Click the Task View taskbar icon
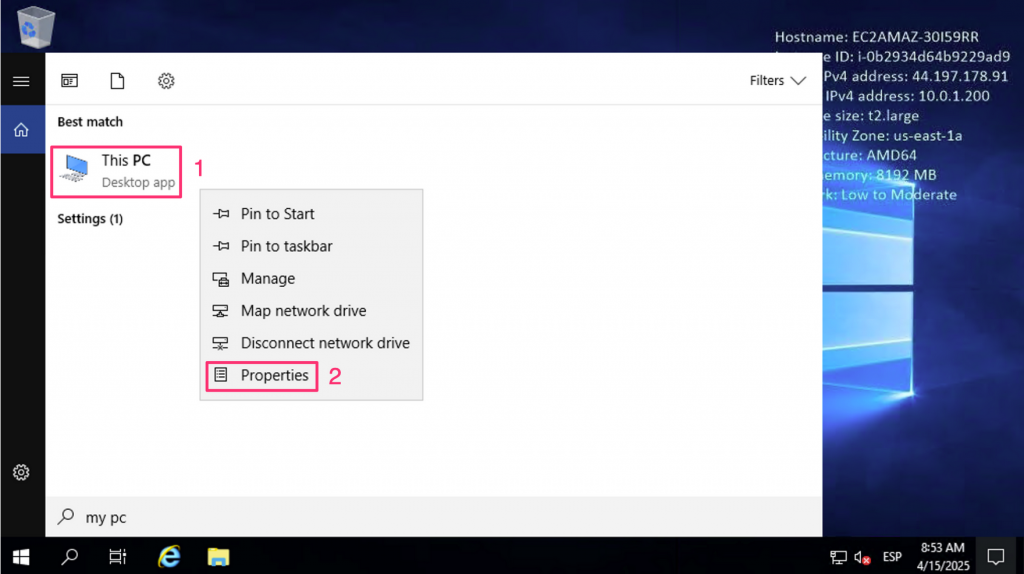The width and height of the screenshot is (1024, 574). coord(118,556)
